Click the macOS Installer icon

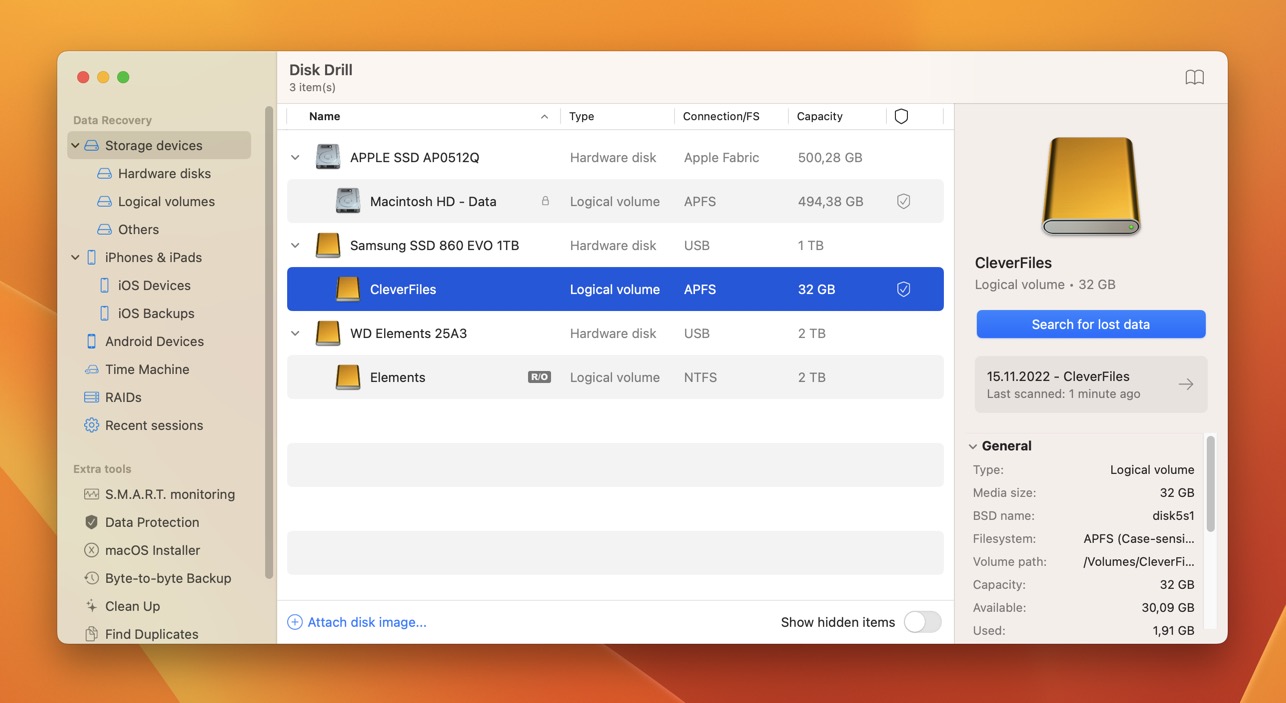point(91,550)
